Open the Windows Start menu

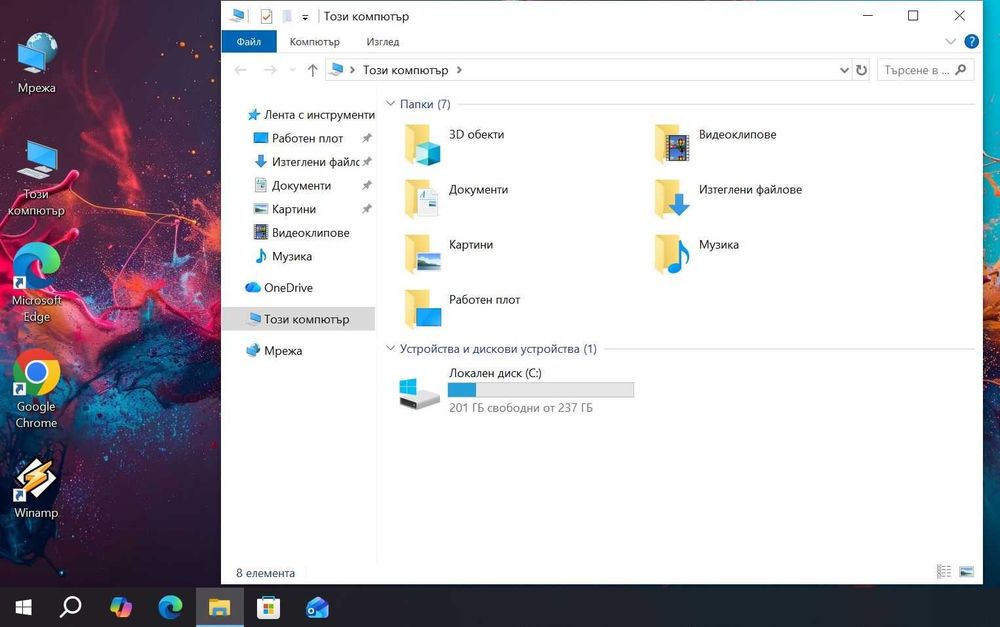tap(24, 607)
